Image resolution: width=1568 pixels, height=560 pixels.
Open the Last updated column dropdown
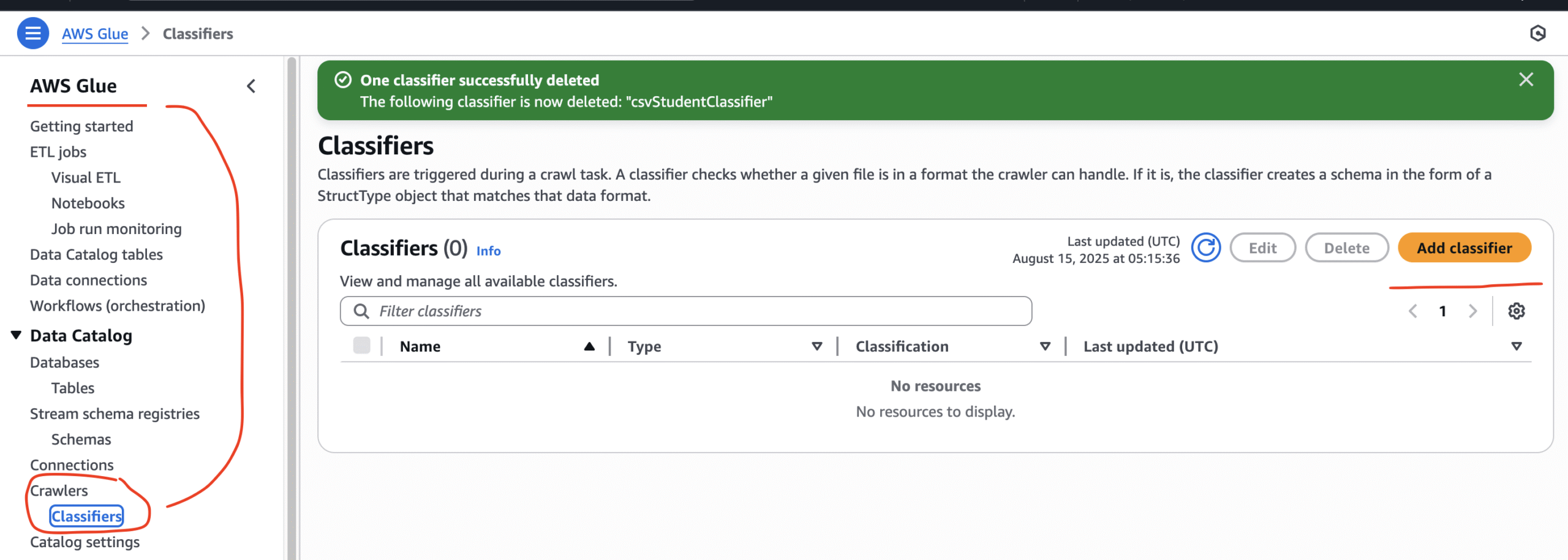tap(1515, 346)
